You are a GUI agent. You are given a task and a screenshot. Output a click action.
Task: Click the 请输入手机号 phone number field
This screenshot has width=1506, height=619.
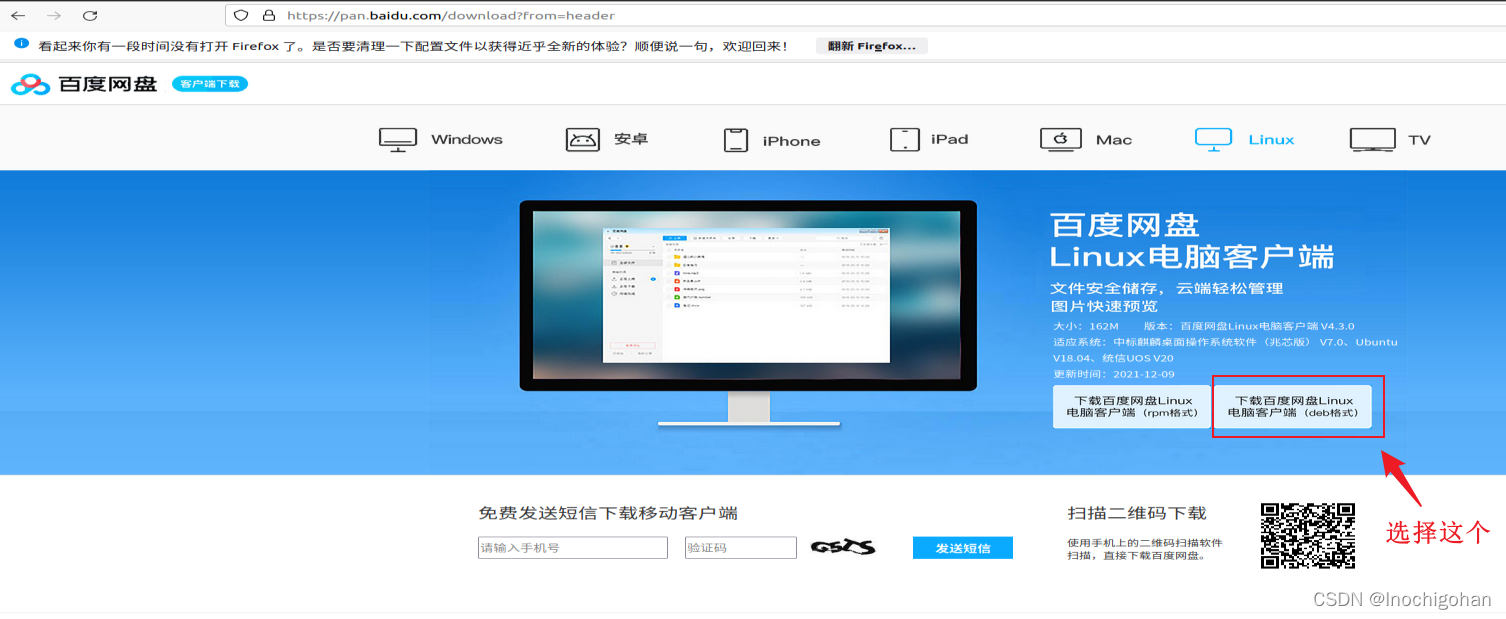573,548
